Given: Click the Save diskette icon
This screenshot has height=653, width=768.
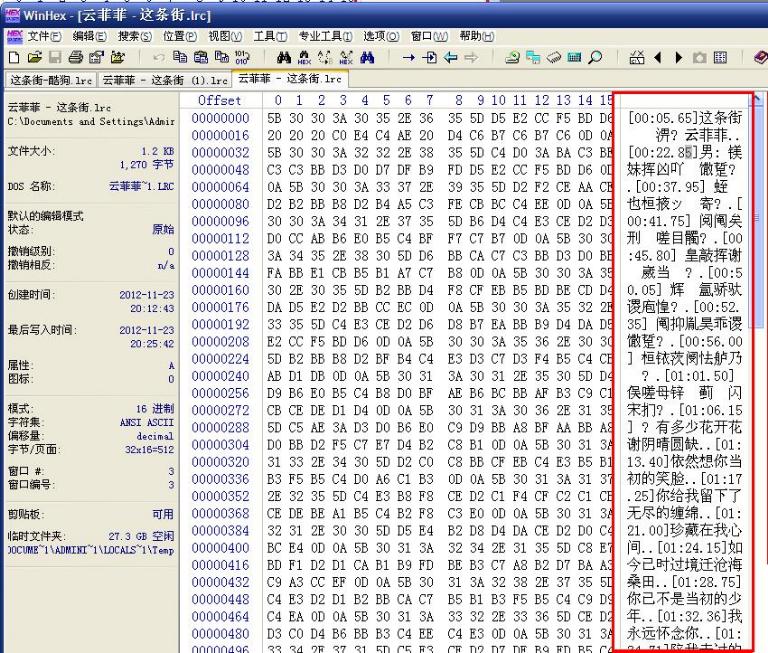Looking at the screenshot, I should pyautogui.click(x=55, y=58).
